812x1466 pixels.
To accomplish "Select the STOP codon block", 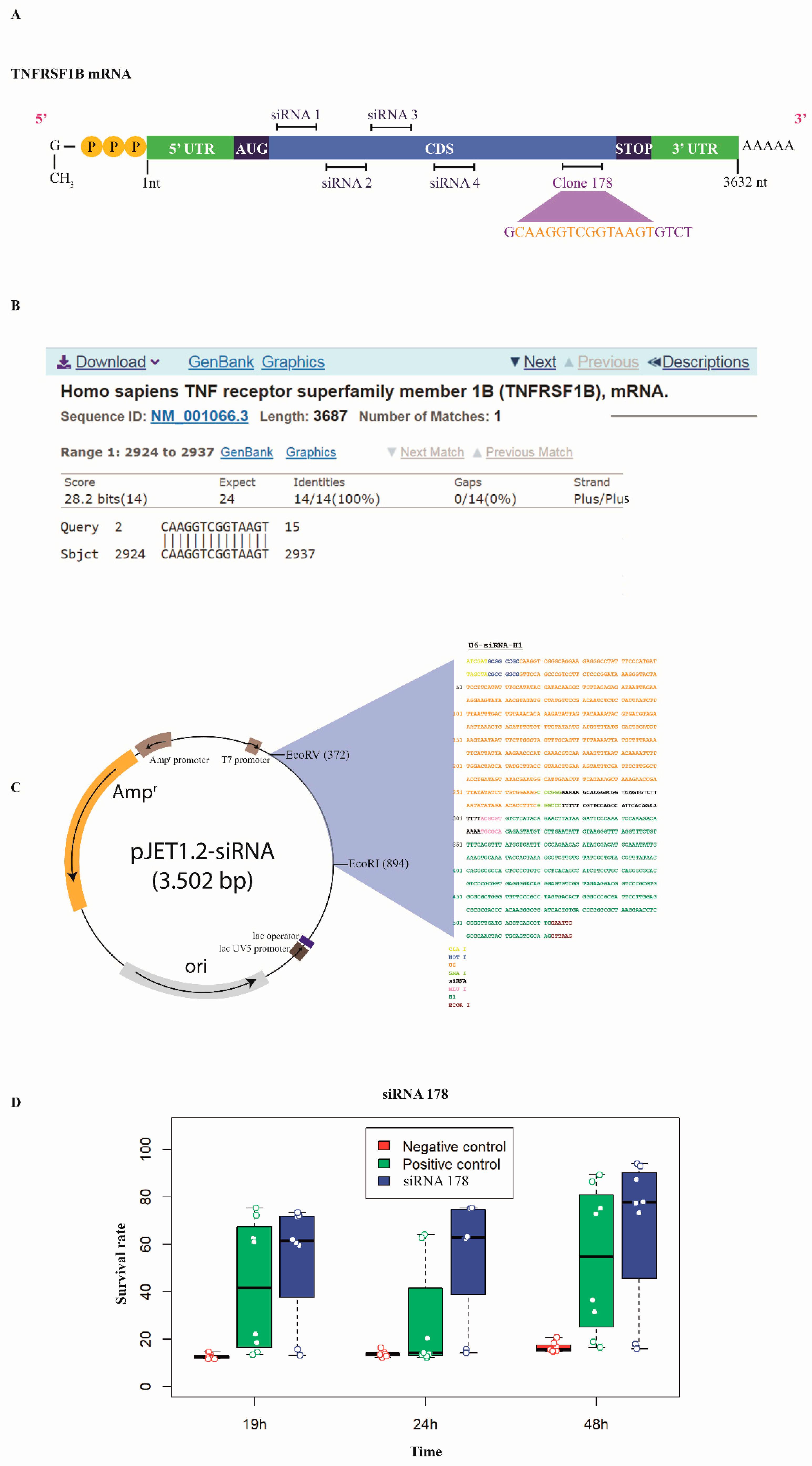I will [x=633, y=148].
